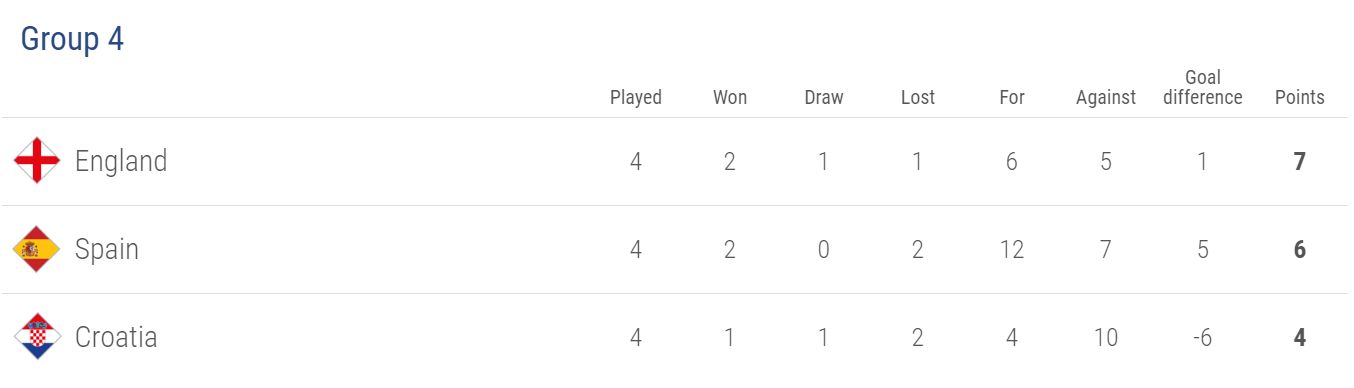Click the England flag icon

pos(37,161)
